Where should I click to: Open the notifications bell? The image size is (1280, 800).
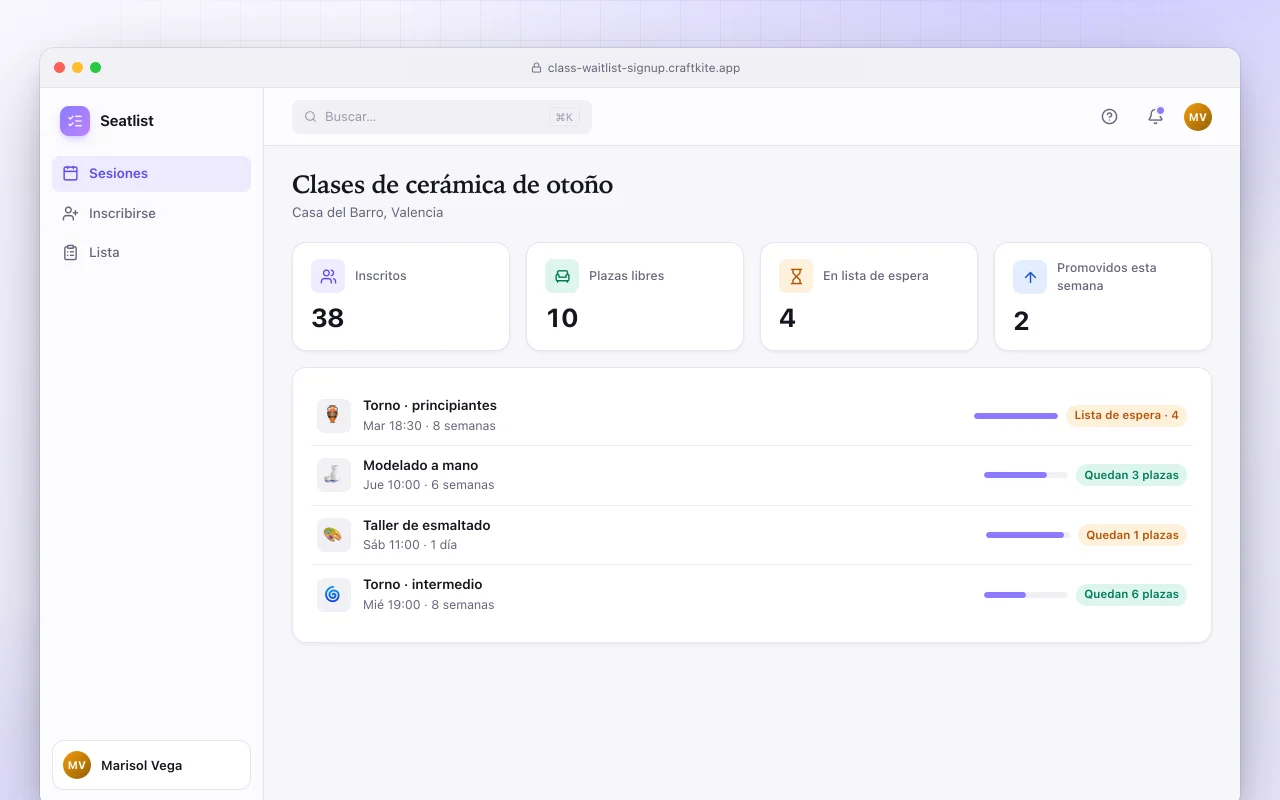1155,117
